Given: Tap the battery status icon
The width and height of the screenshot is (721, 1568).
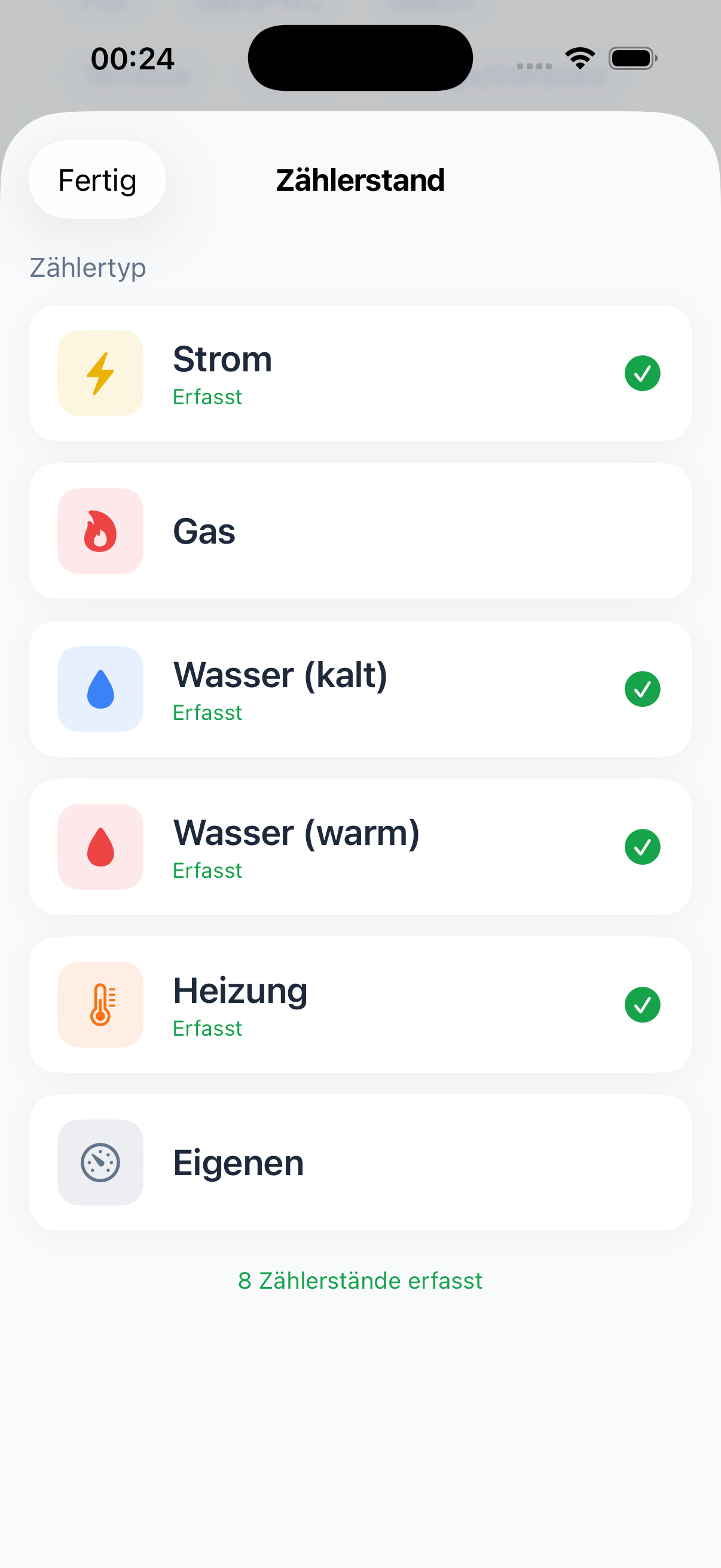Looking at the screenshot, I should point(632,59).
